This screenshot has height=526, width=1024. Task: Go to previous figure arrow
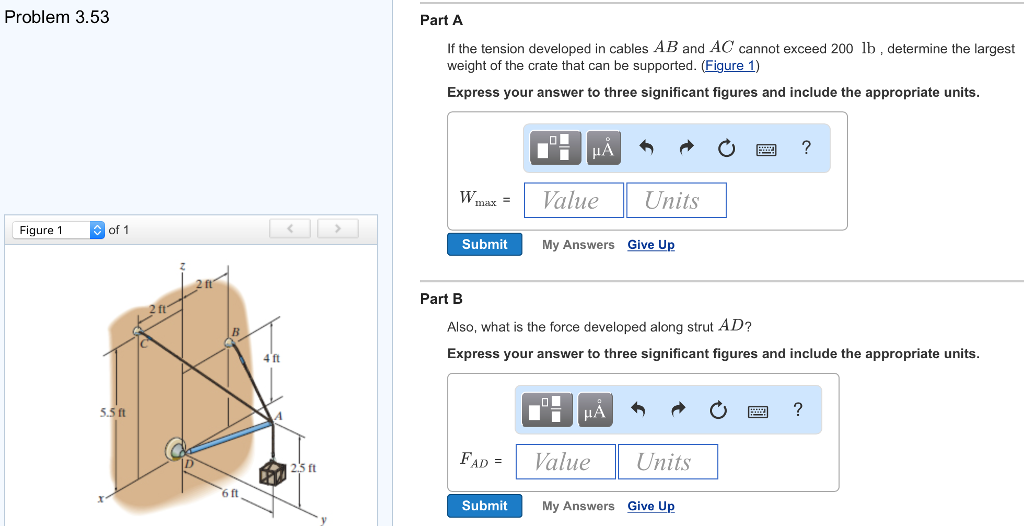(x=289, y=229)
